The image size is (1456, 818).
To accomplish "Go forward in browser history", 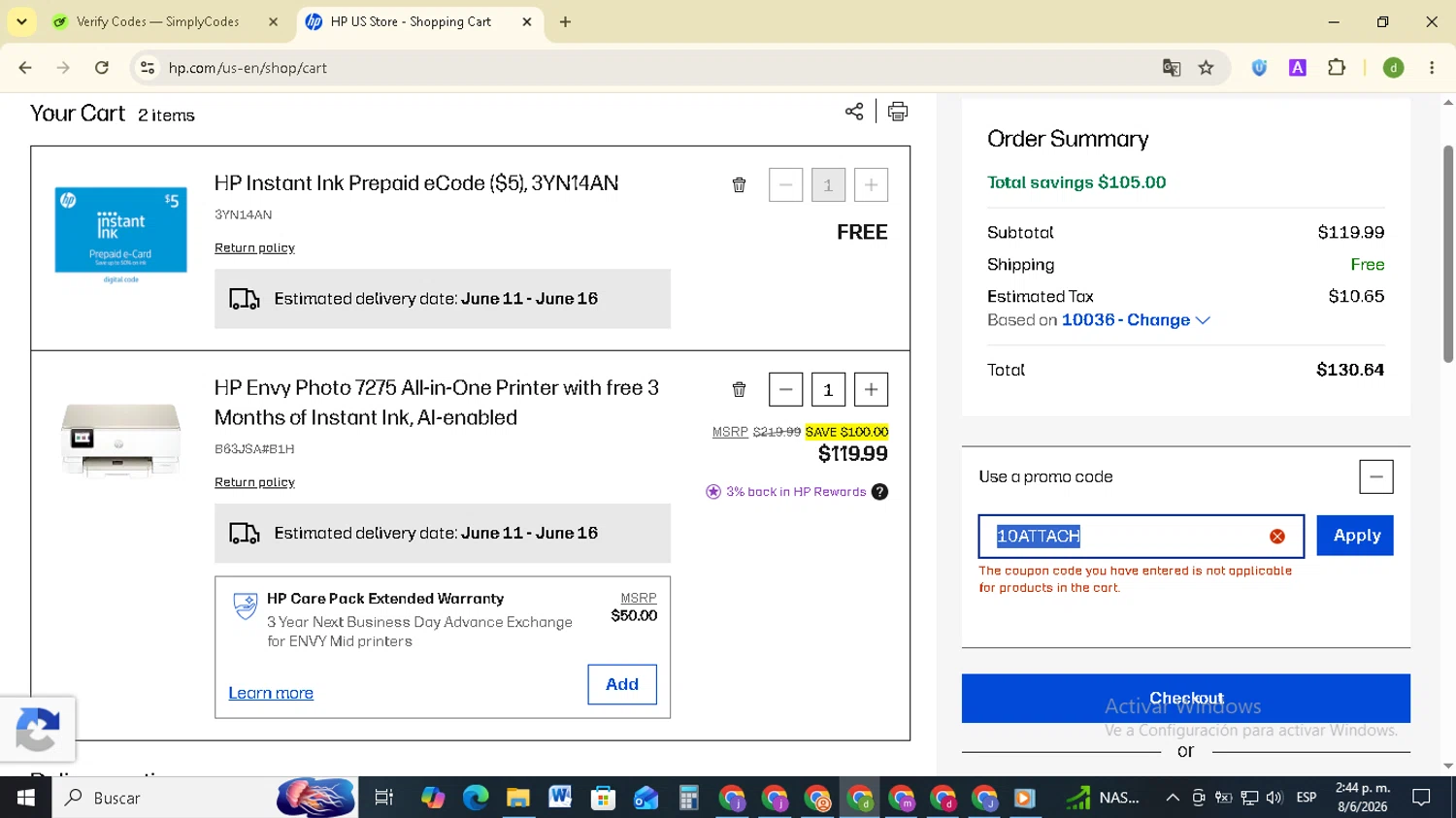I will click(63, 67).
